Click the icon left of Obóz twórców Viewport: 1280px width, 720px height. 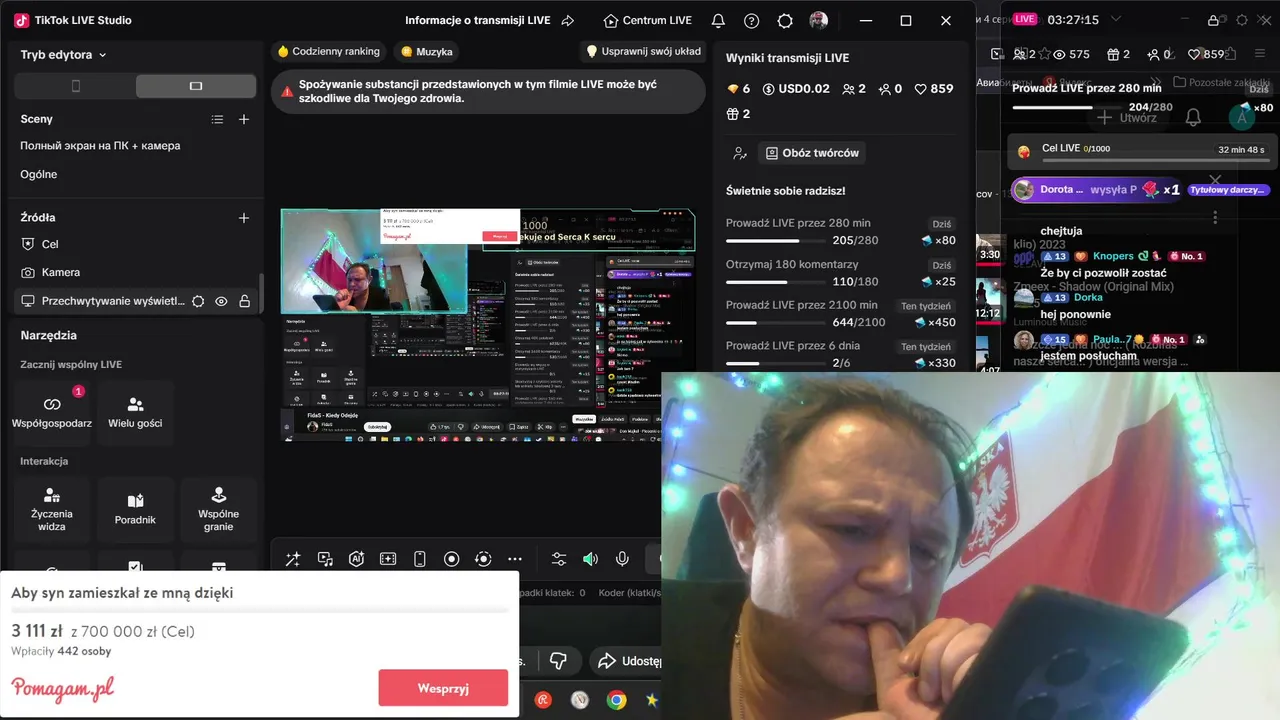pyautogui.click(x=740, y=153)
